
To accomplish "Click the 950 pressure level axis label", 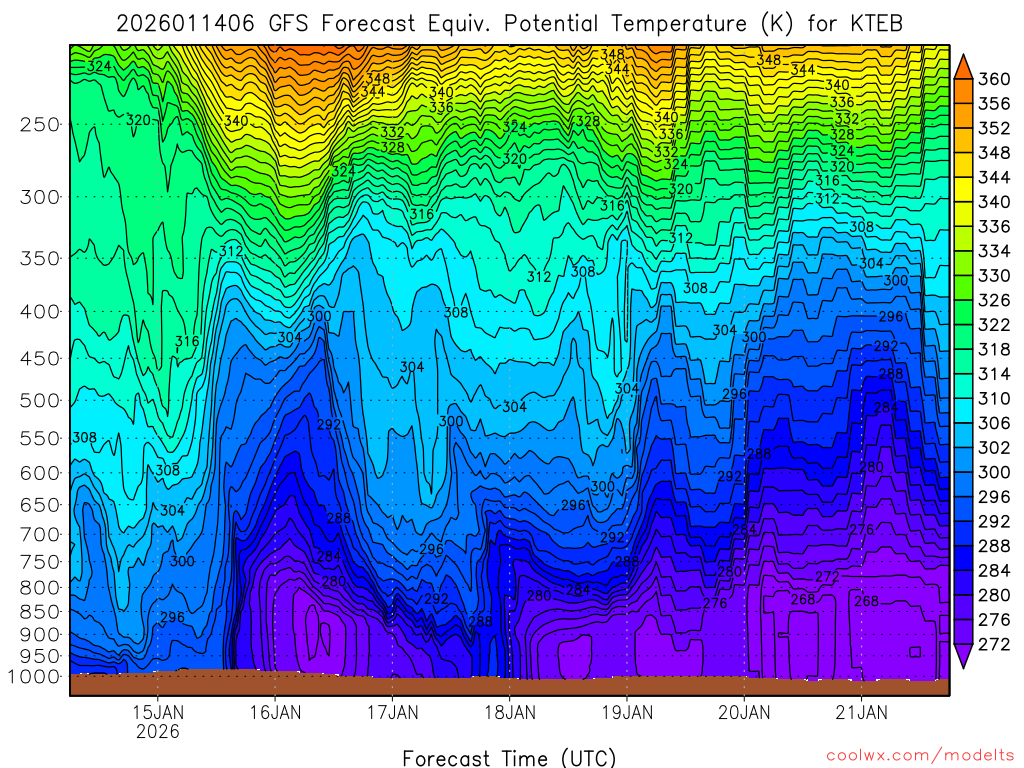I will pyautogui.click(x=39, y=656).
